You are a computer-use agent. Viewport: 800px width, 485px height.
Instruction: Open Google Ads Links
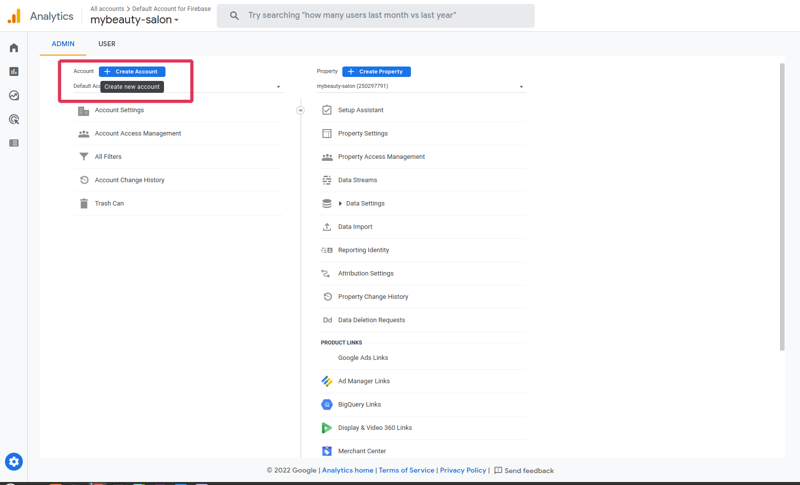pyautogui.click(x=363, y=358)
